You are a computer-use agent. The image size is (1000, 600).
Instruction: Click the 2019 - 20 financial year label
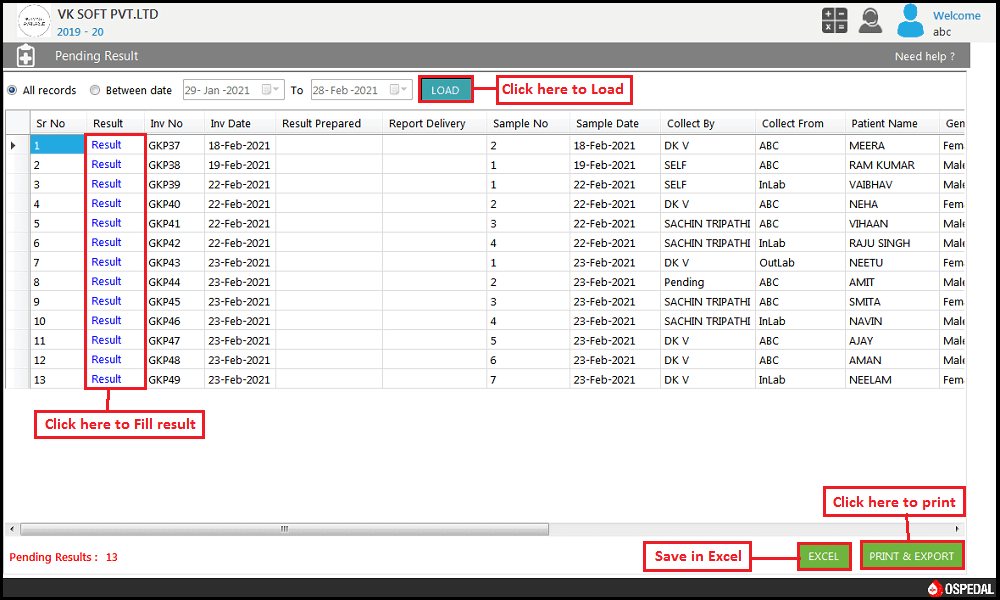80,32
